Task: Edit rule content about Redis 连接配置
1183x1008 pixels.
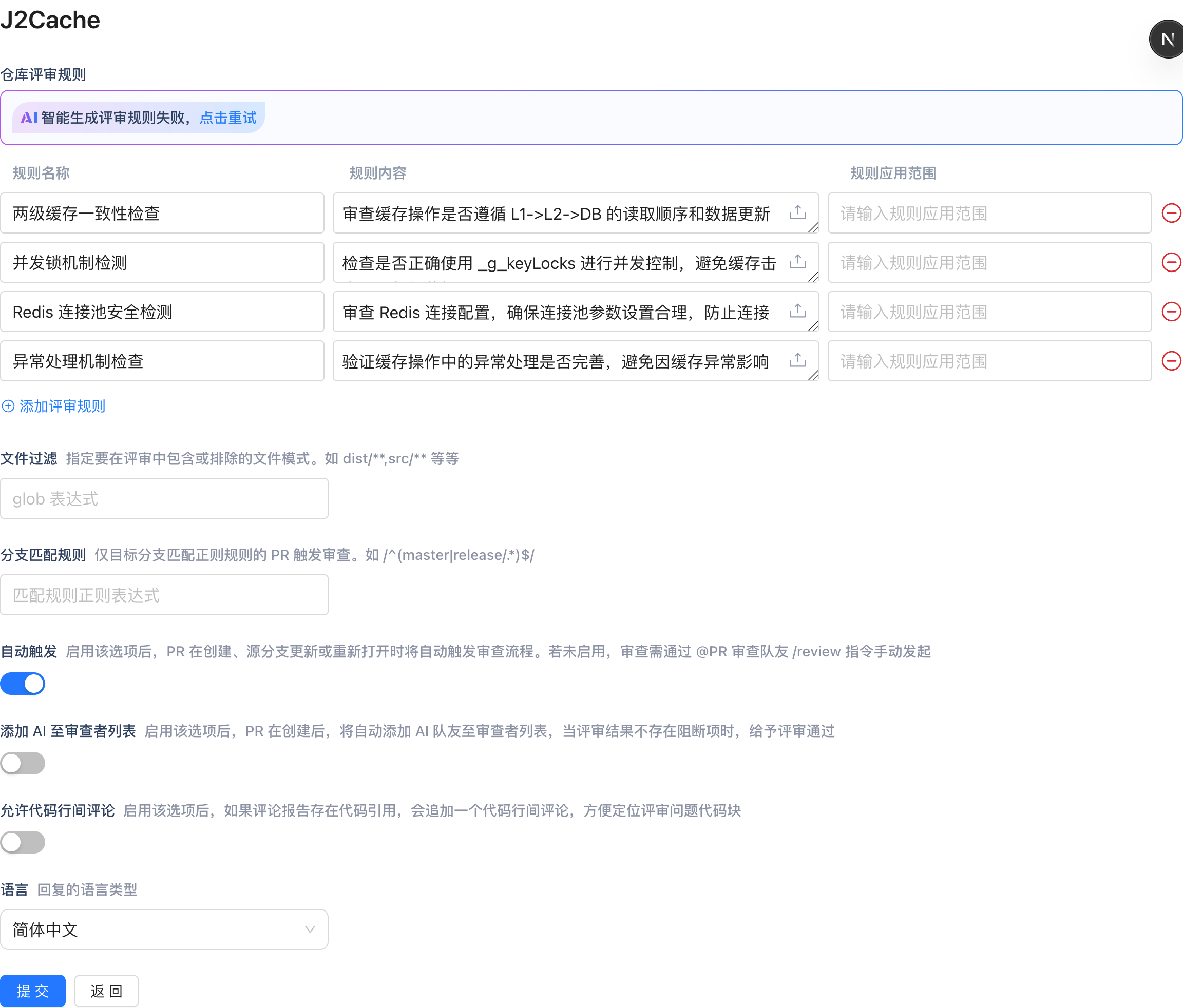Action: (x=576, y=312)
